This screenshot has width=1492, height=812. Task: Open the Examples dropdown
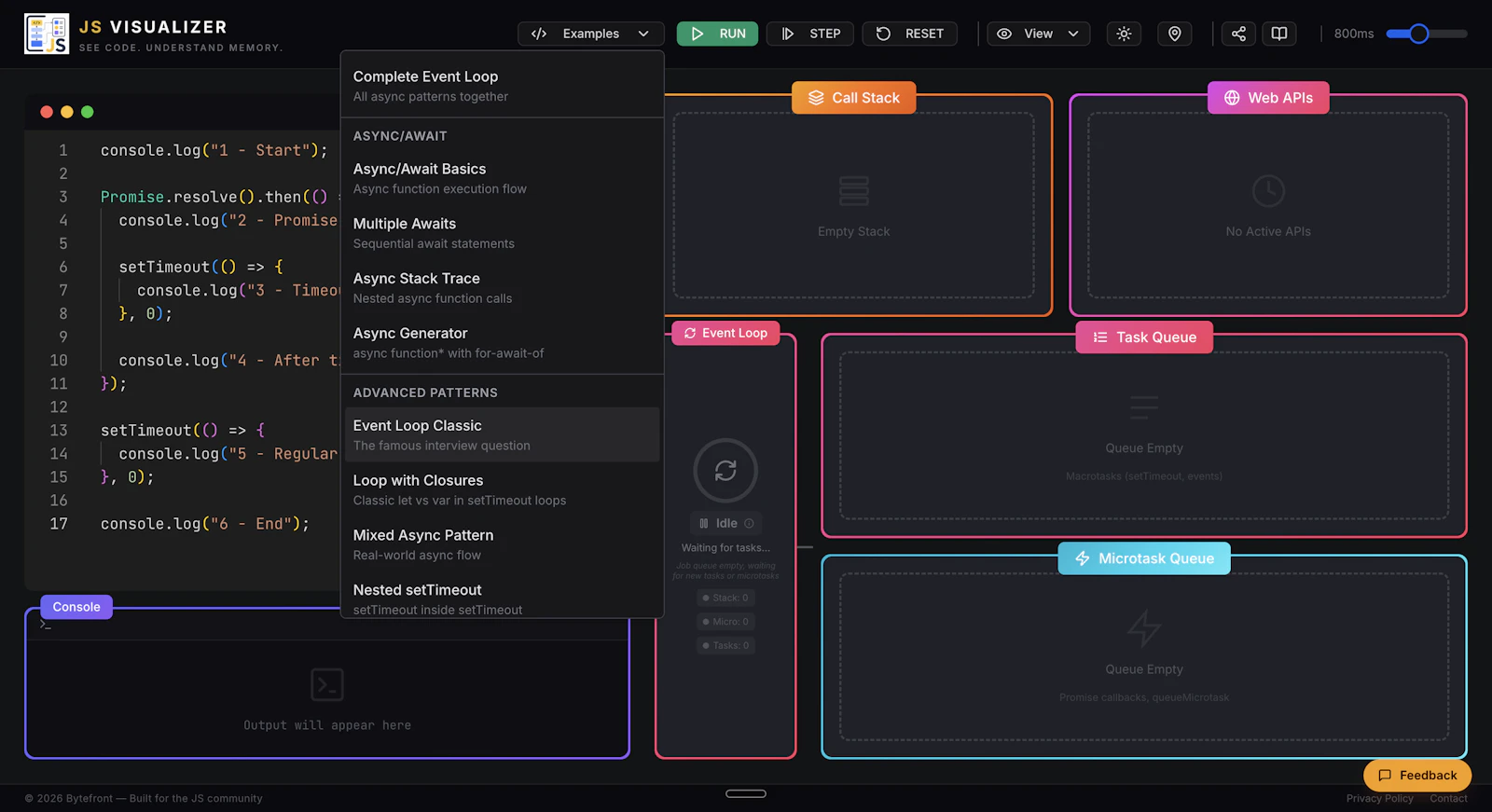pyautogui.click(x=590, y=34)
